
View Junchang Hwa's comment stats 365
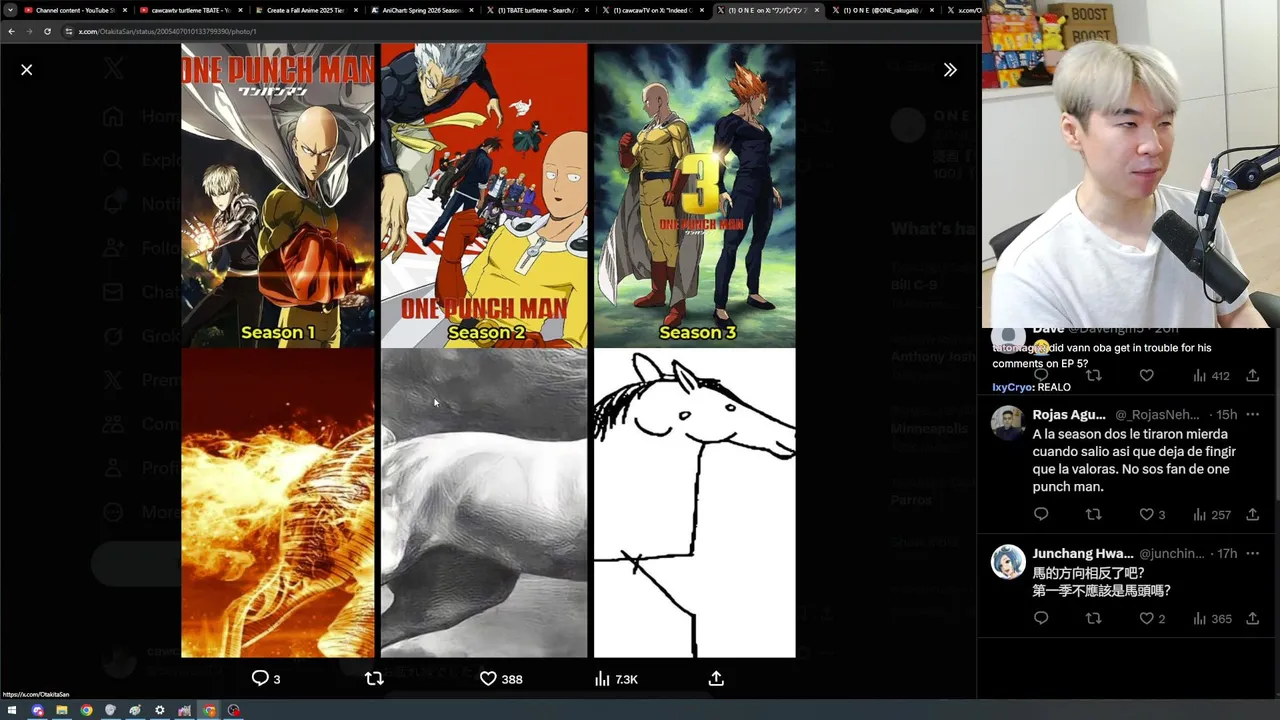click(x=1211, y=619)
